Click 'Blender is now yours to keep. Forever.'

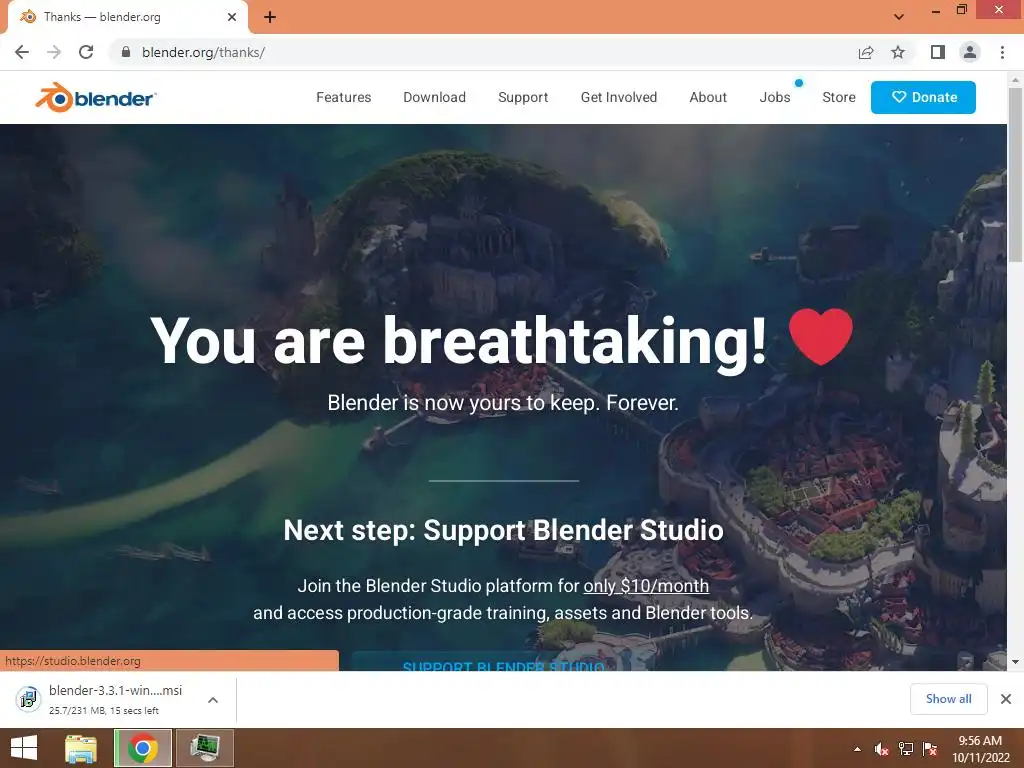[503, 403]
